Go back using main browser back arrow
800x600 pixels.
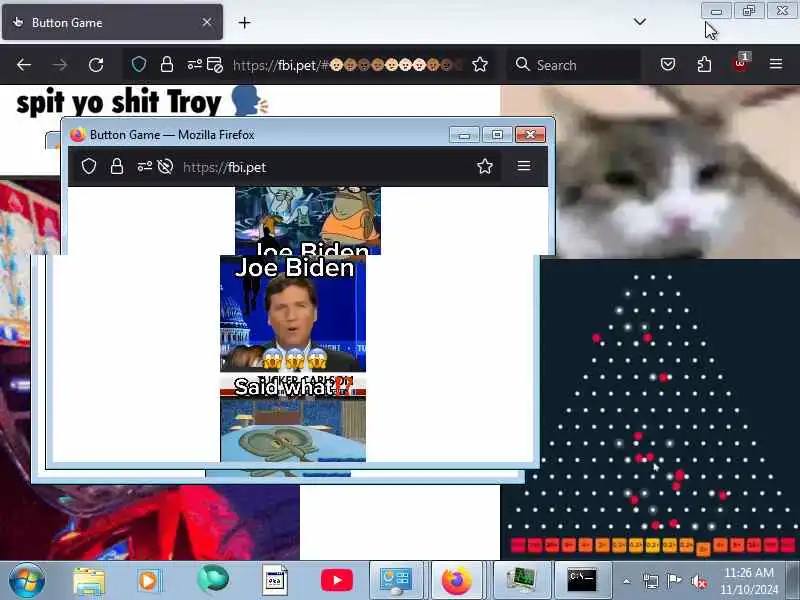(x=24, y=65)
